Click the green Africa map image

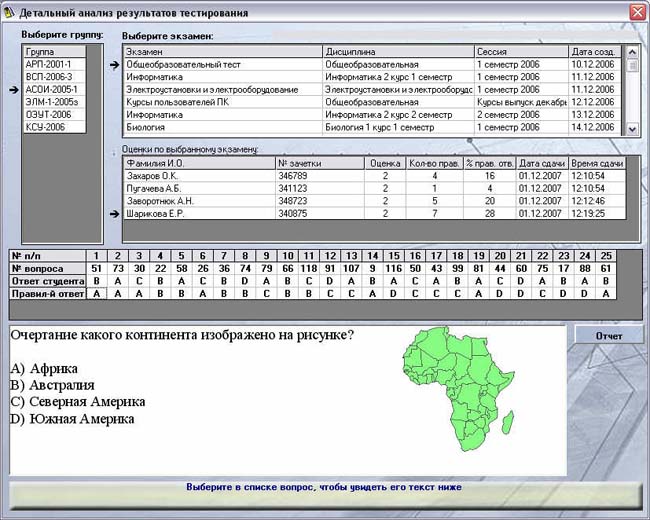(459, 388)
